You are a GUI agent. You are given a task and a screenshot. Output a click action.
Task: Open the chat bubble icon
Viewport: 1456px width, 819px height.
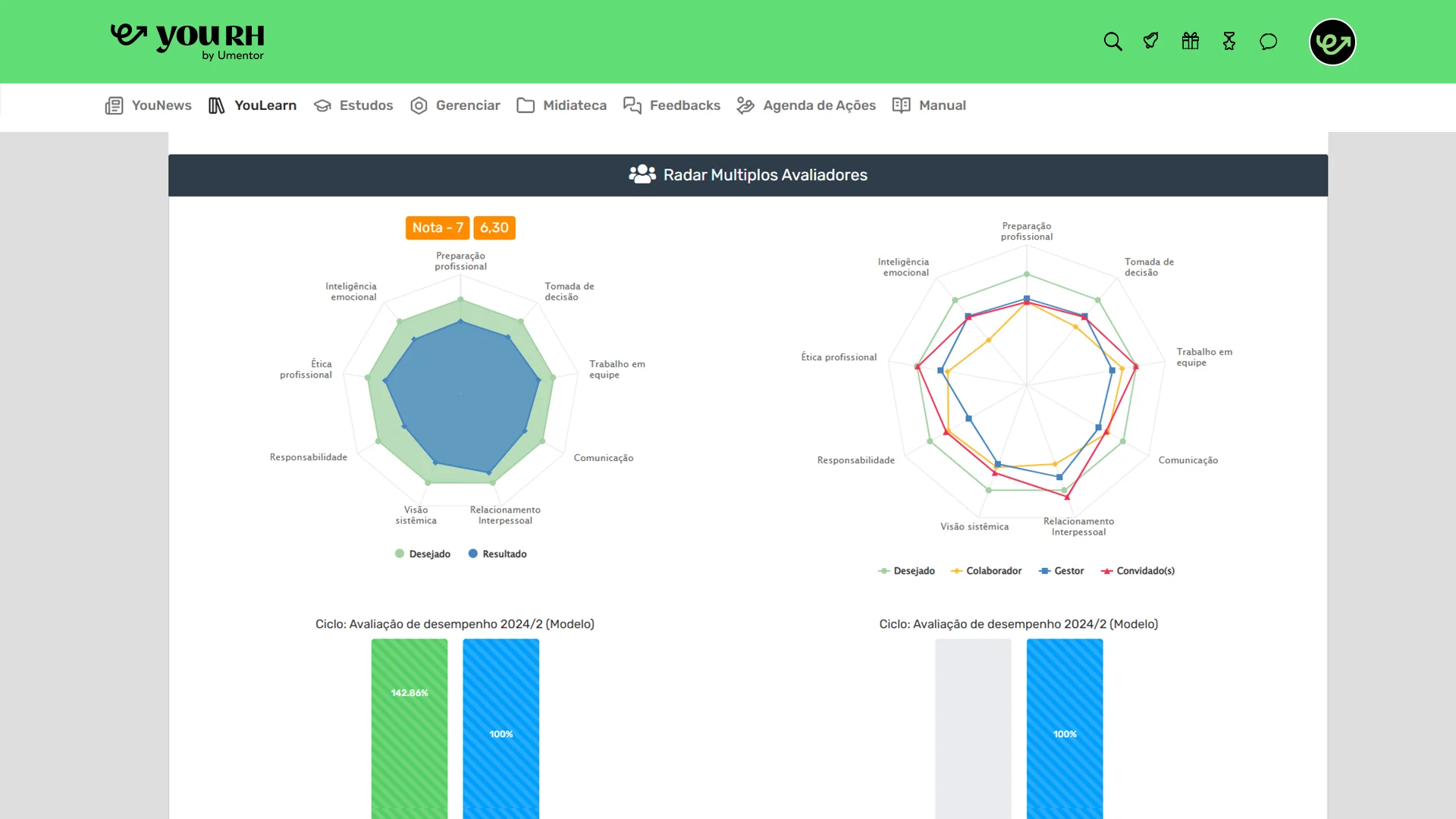[x=1269, y=41]
